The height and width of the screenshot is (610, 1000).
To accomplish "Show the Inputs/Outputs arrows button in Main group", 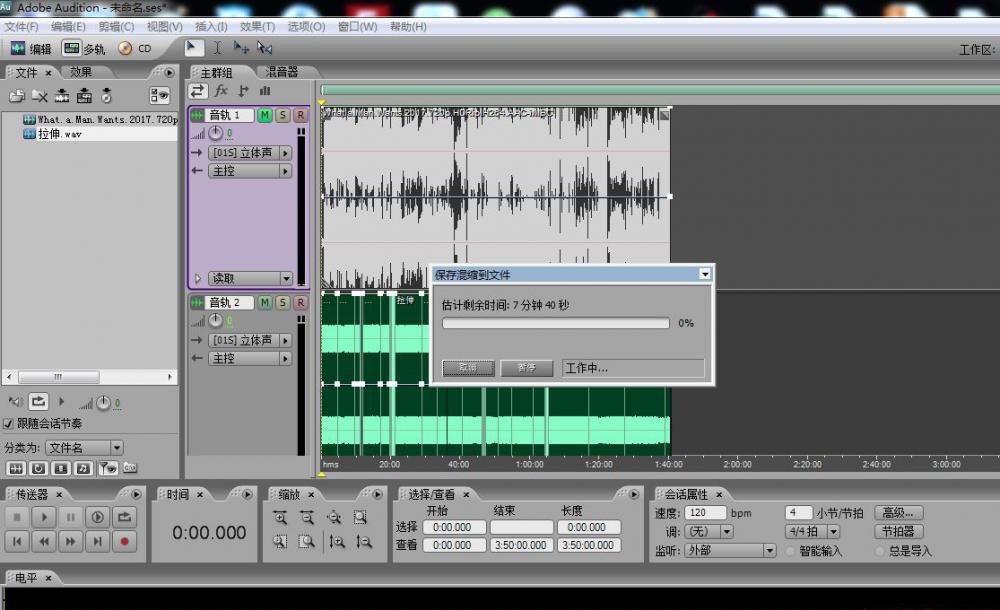I will 198,91.
